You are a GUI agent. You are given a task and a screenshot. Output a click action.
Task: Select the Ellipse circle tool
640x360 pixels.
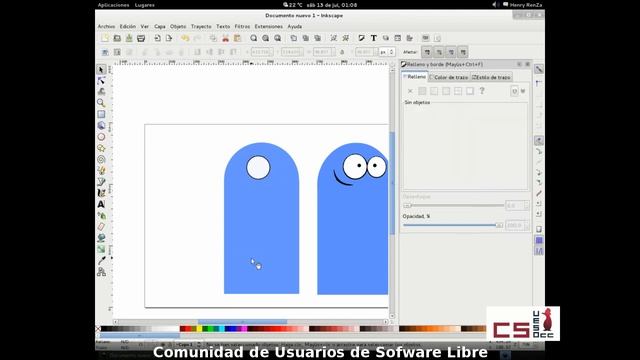click(101, 137)
